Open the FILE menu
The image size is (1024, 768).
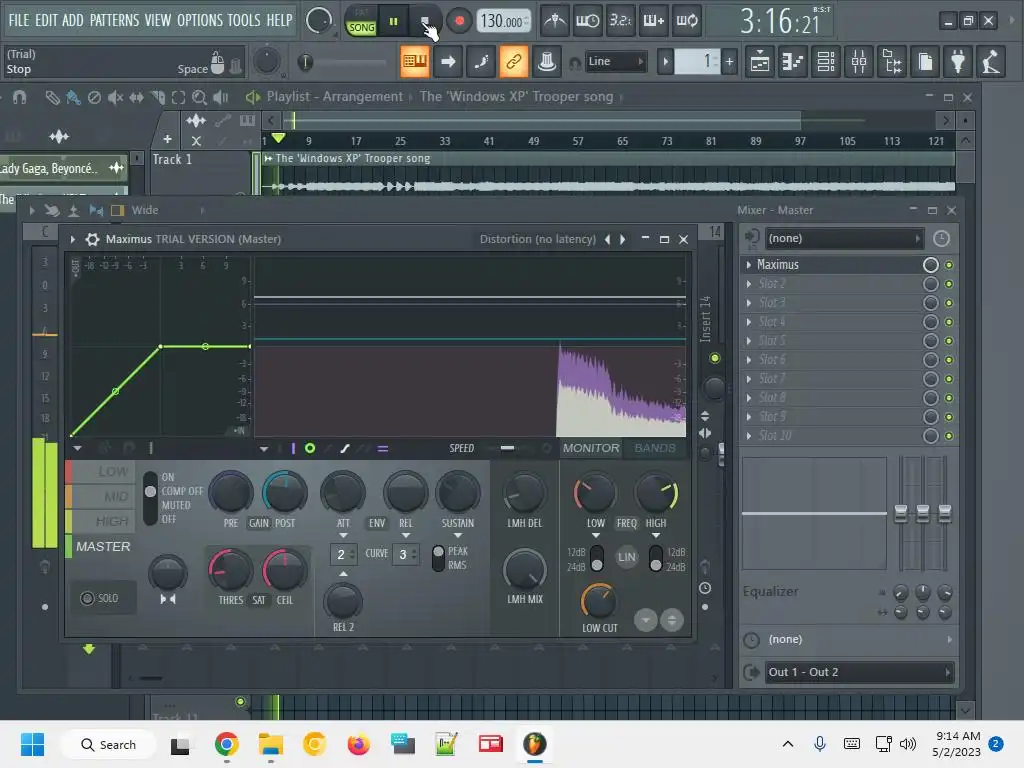point(18,20)
